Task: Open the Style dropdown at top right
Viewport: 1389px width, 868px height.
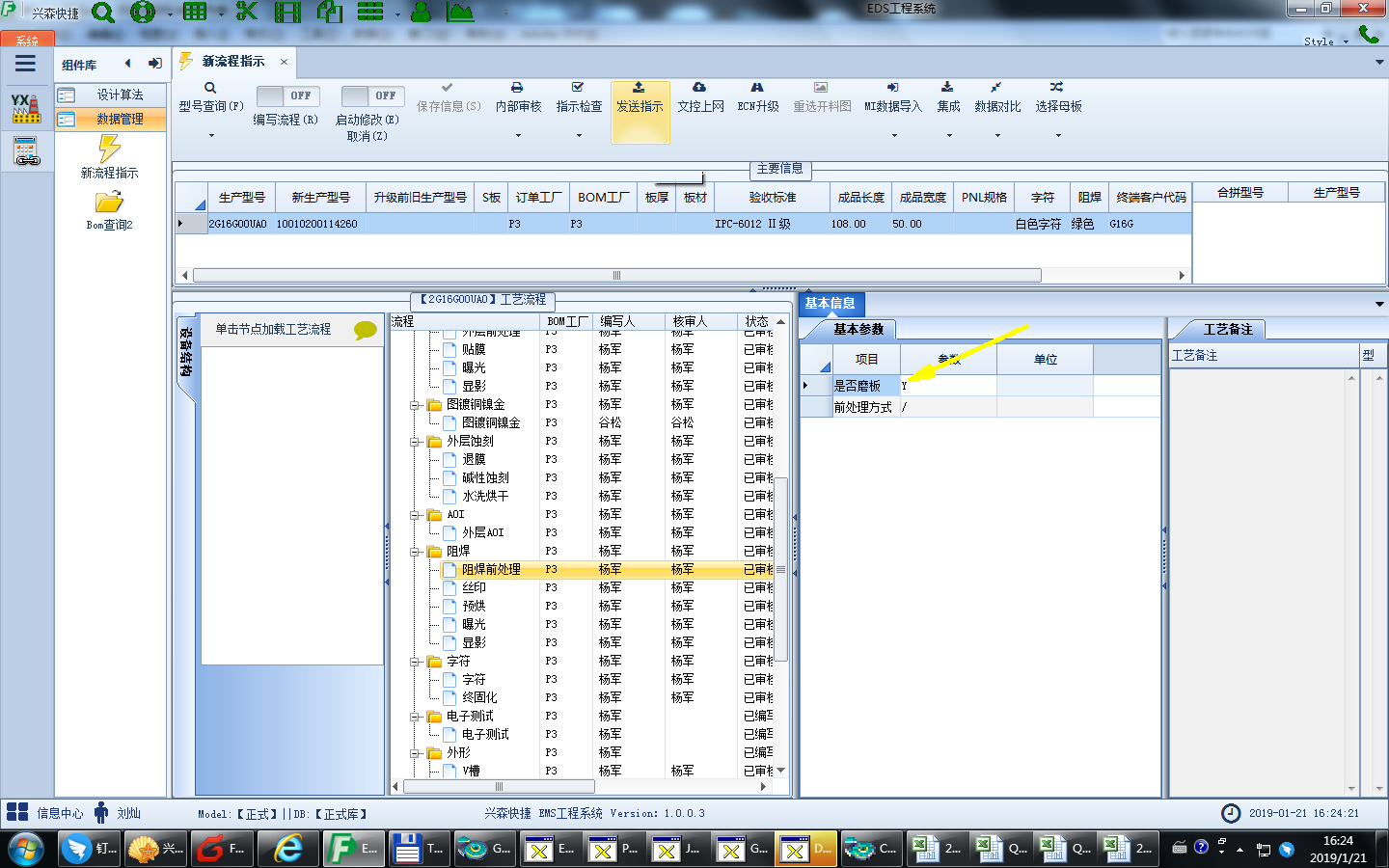Action: pos(1326,41)
